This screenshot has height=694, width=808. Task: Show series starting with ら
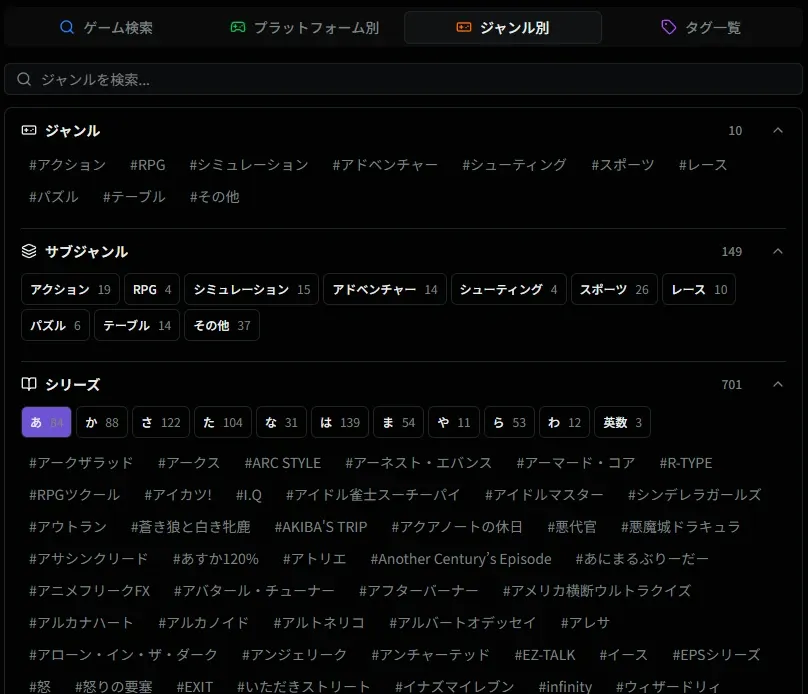[509, 422]
